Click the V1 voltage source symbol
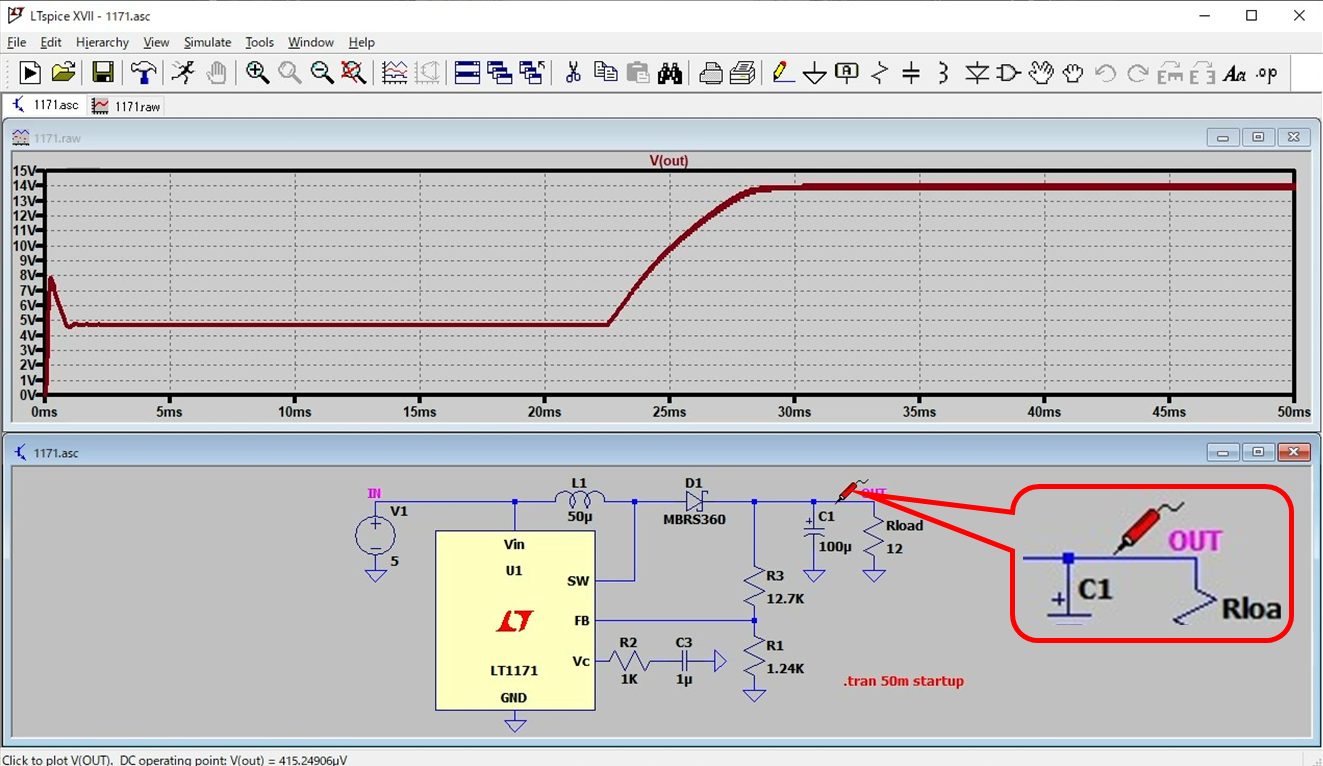1323x766 pixels. [375, 537]
